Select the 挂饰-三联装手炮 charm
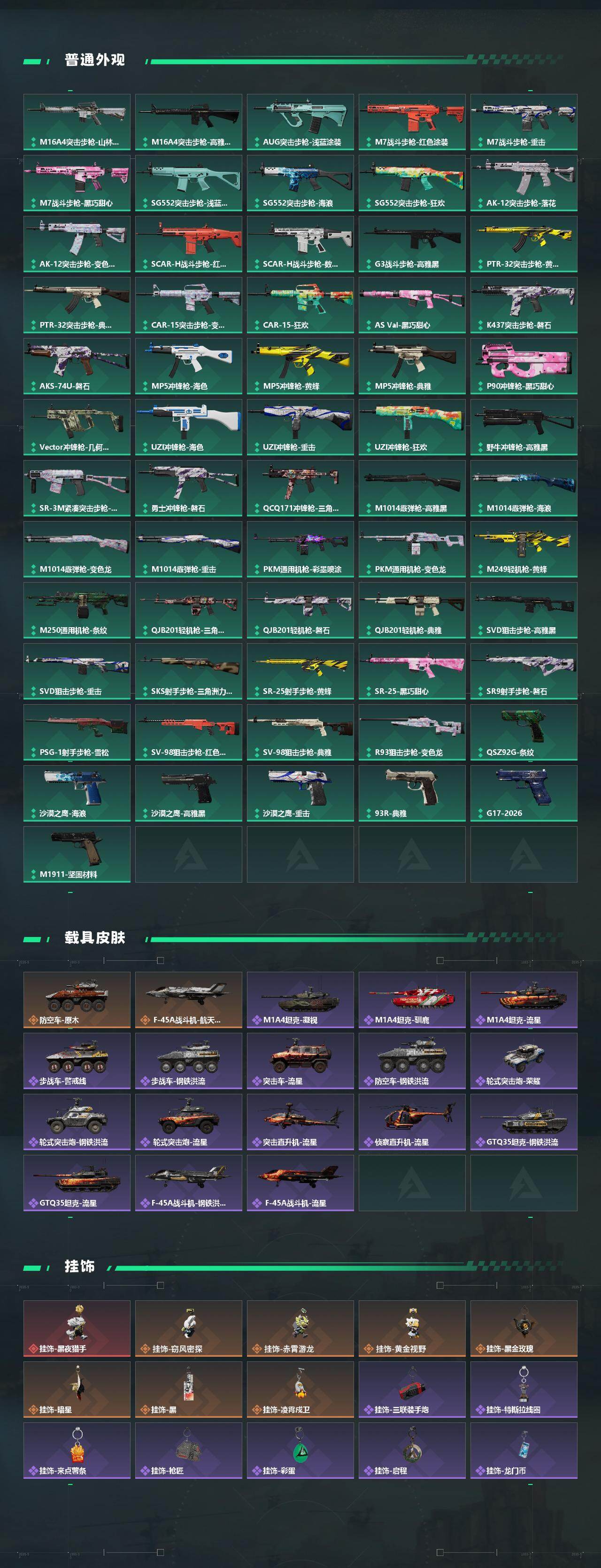Viewport: 601px width, 1568px height. (x=412, y=1390)
